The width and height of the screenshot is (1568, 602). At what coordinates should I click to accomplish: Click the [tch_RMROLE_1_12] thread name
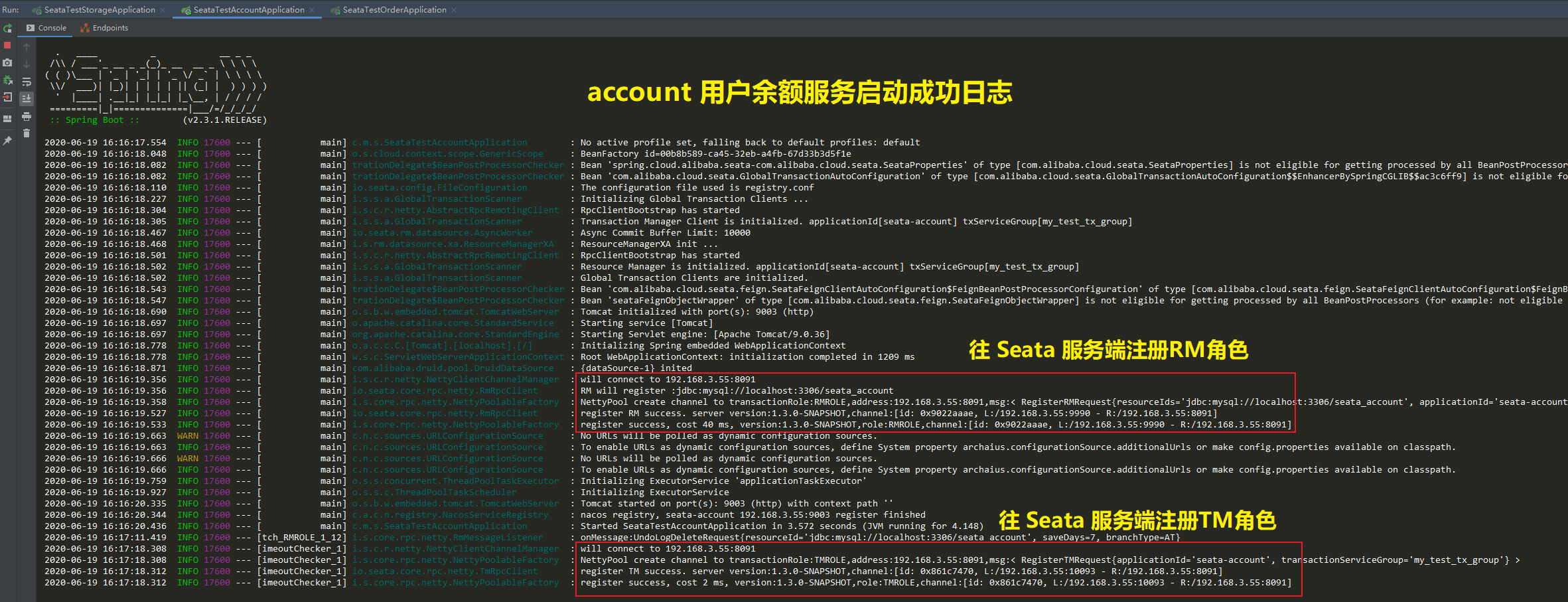302,538
